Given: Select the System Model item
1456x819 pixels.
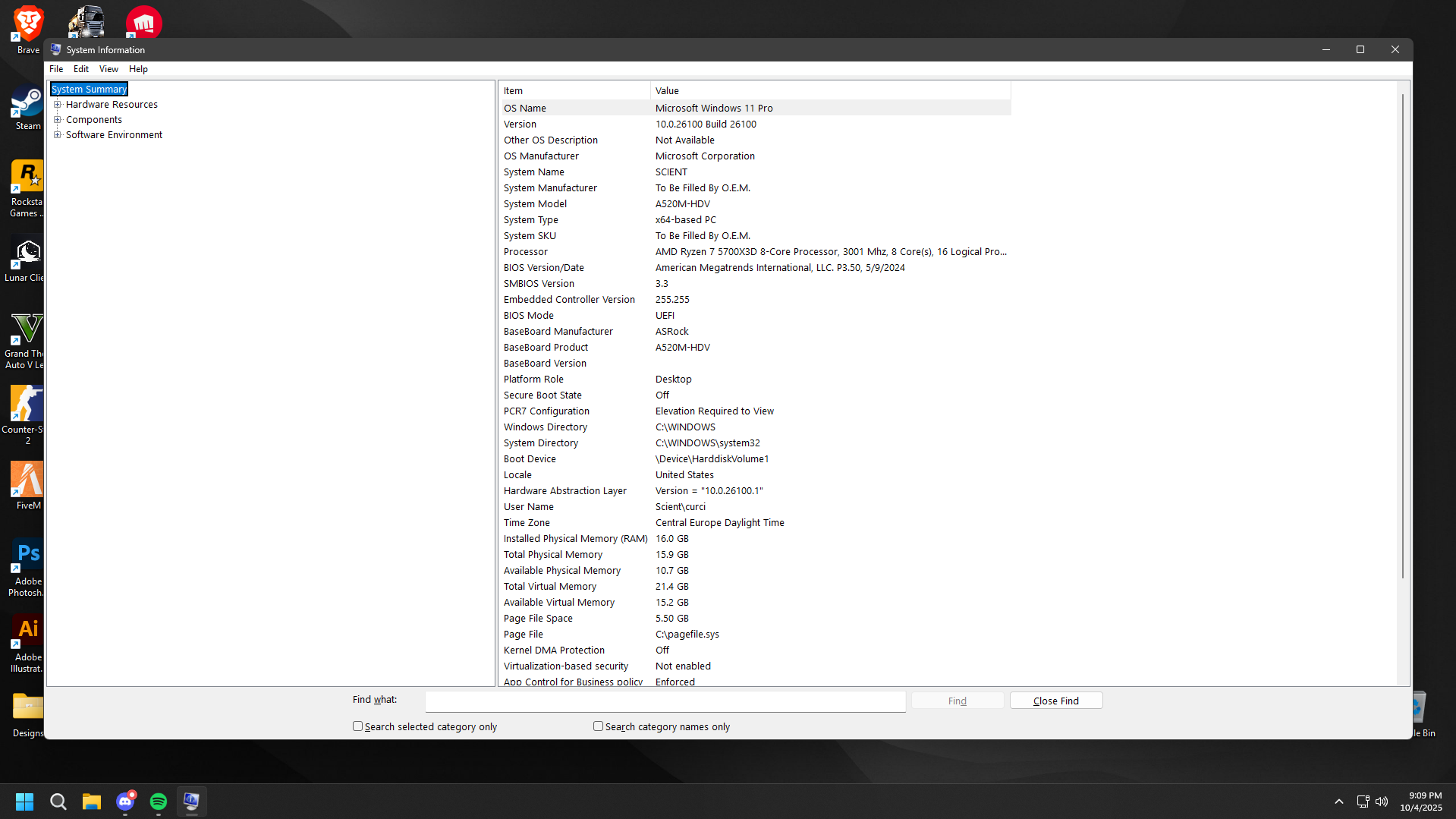Looking at the screenshot, I should tap(535, 204).
